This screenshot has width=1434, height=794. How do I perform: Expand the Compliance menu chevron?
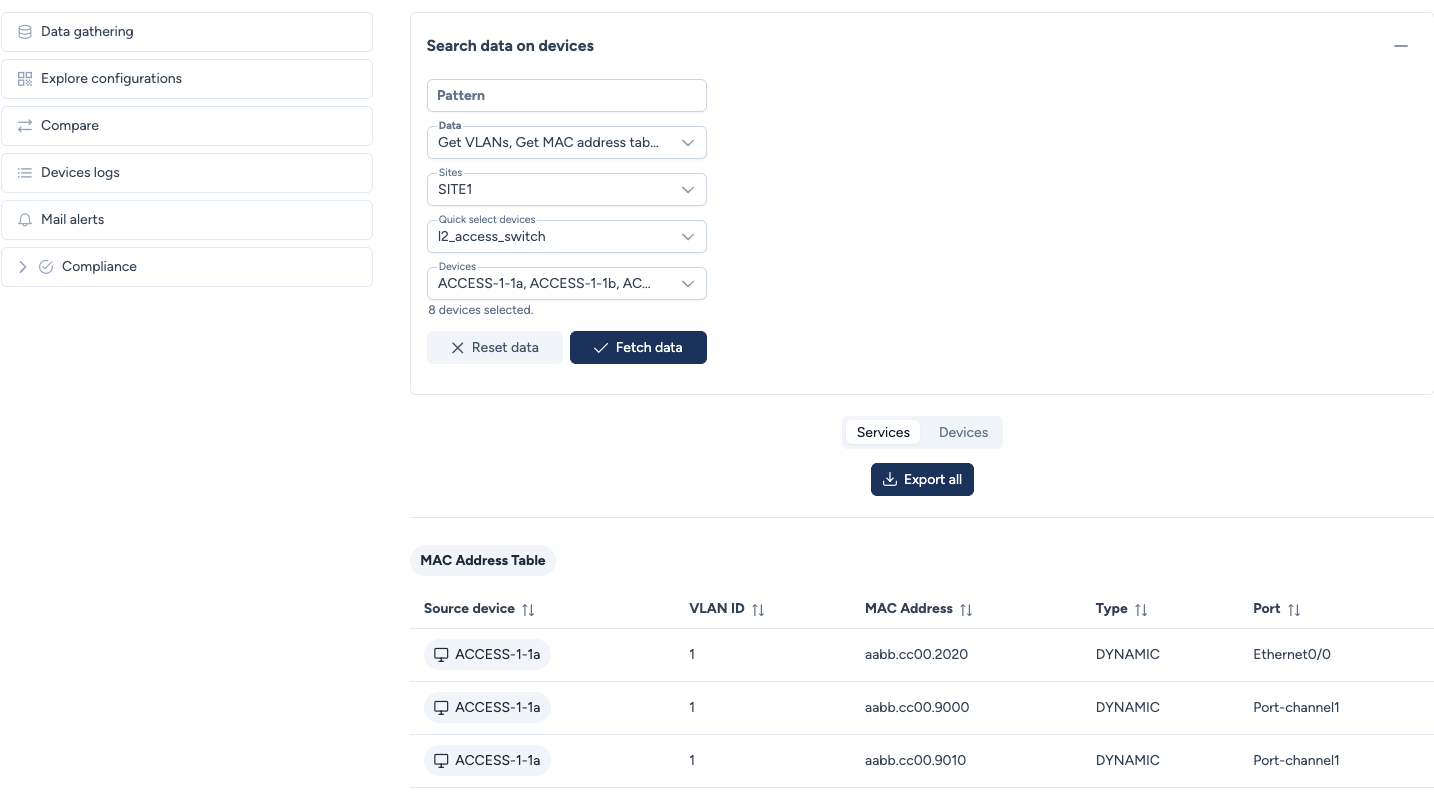tap(23, 267)
